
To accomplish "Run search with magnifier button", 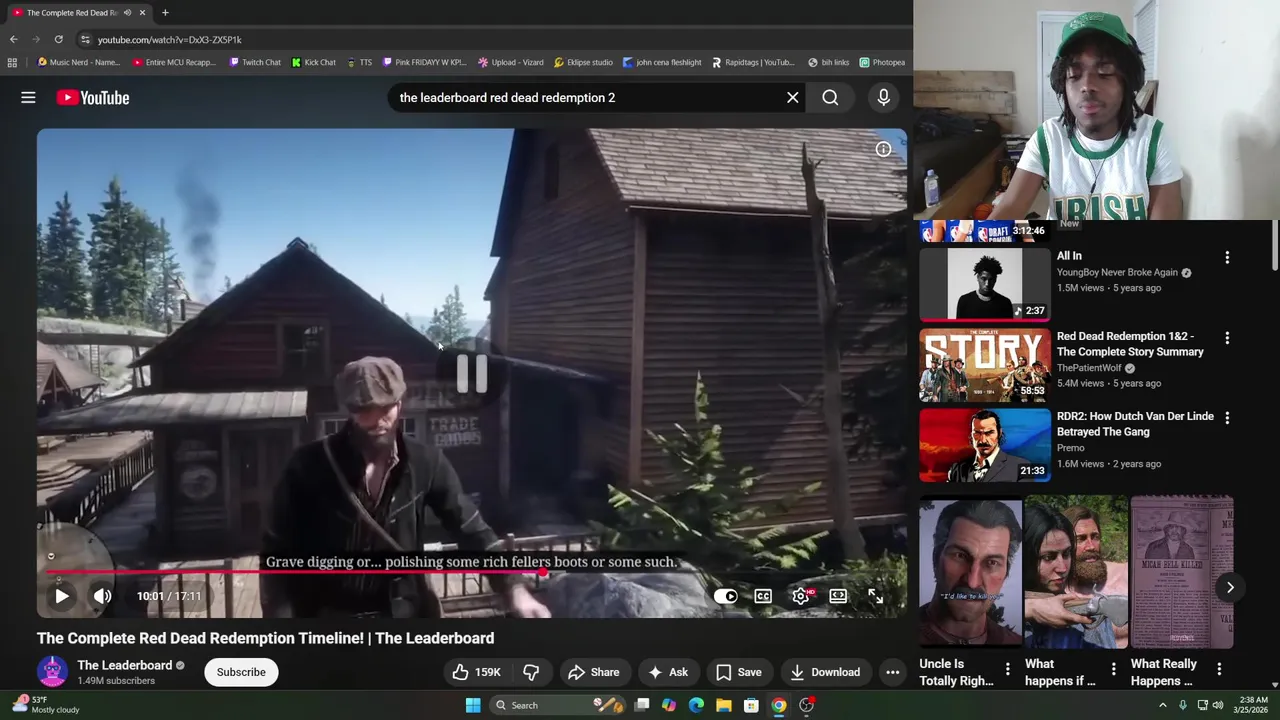I will tap(830, 97).
